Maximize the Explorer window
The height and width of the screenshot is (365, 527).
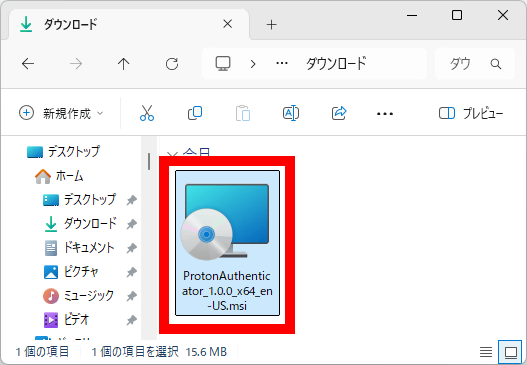point(457,15)
